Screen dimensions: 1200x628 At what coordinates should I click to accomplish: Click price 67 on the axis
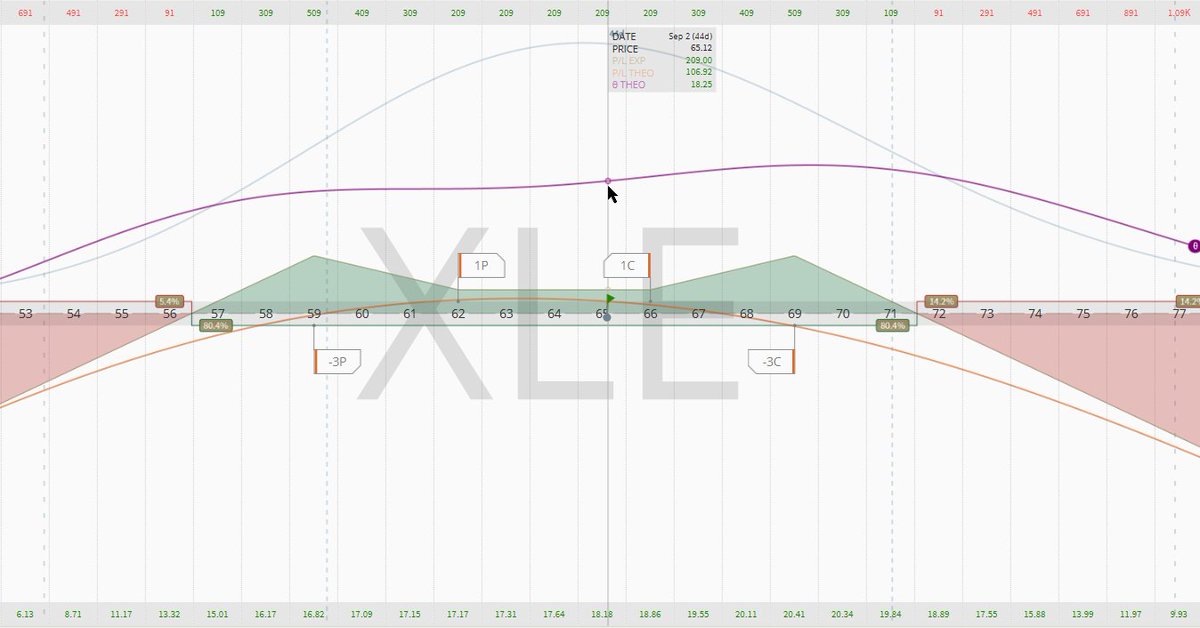(698, 314)
